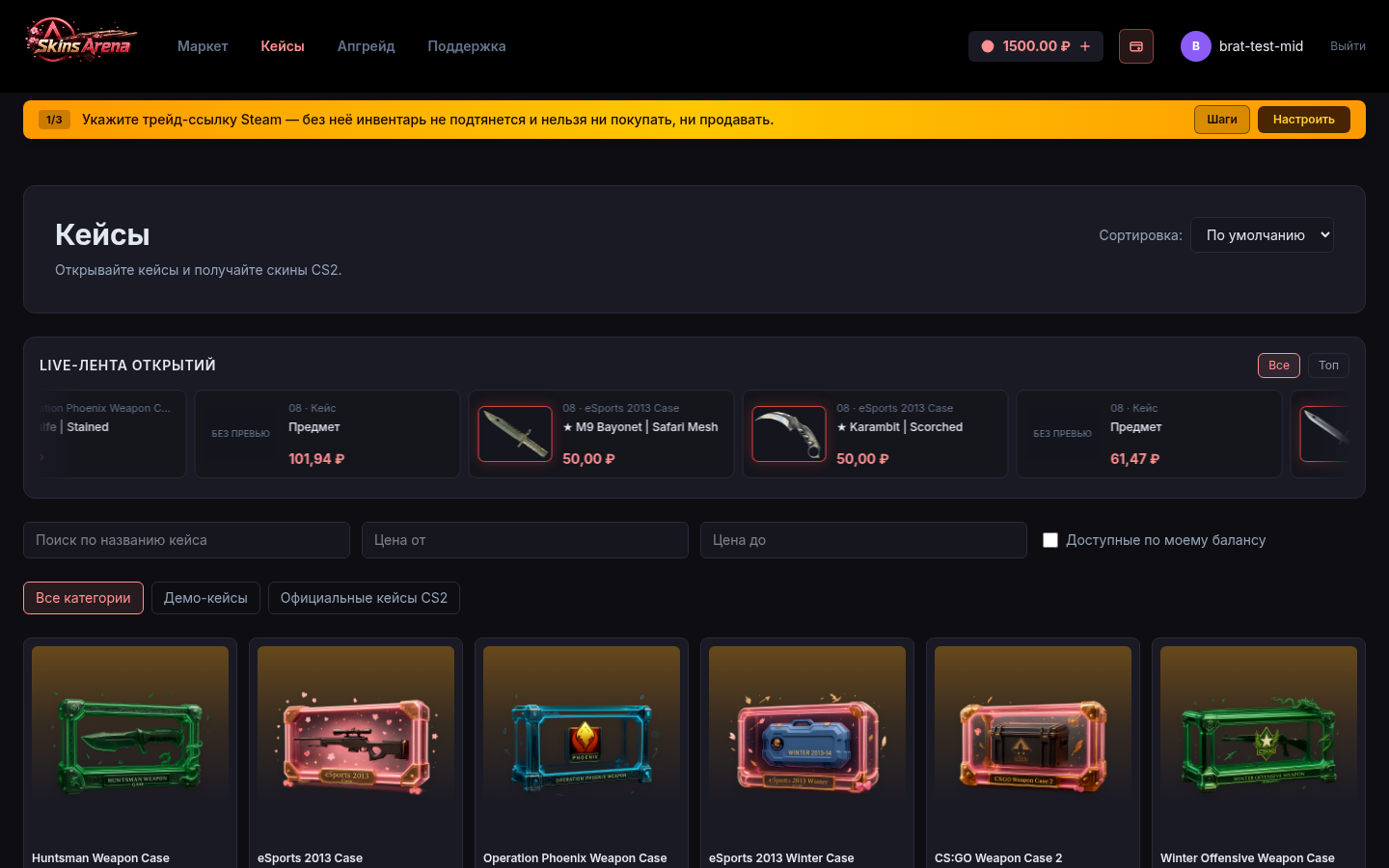
Task: Focus the 'Поиск по названию кейса' field
Action: [x=186, y=540]
